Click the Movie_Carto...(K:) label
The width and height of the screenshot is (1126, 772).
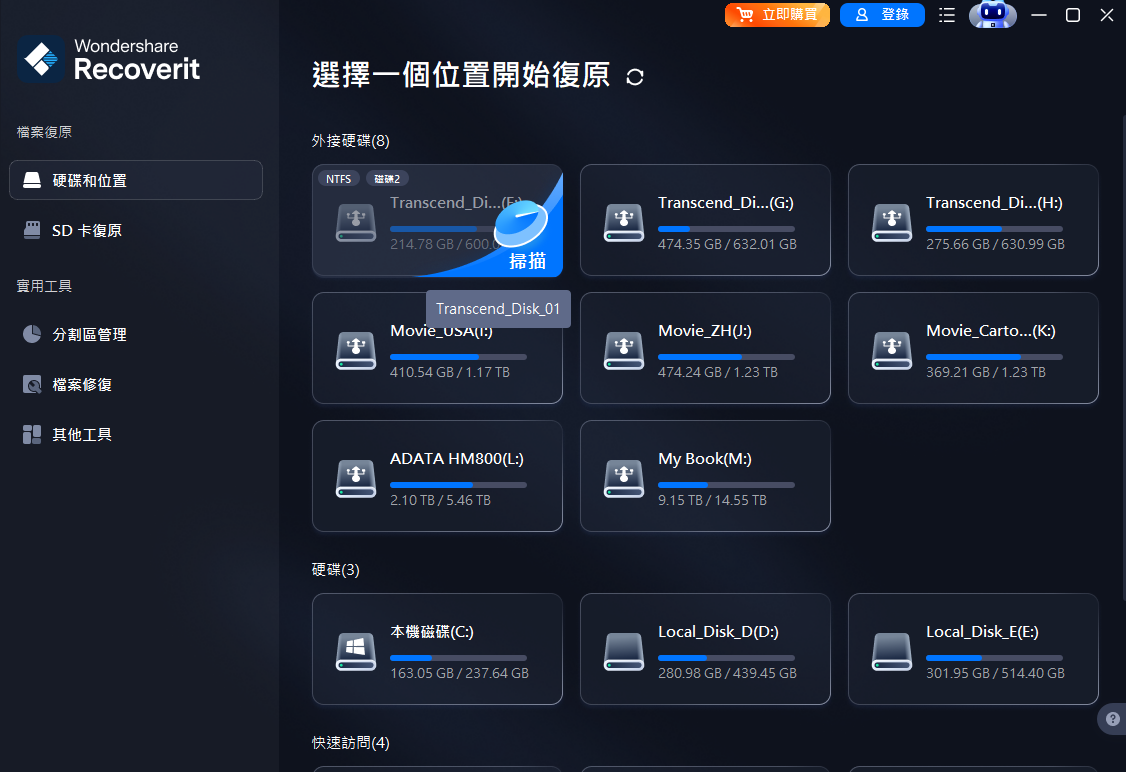(x=990, y=331)
